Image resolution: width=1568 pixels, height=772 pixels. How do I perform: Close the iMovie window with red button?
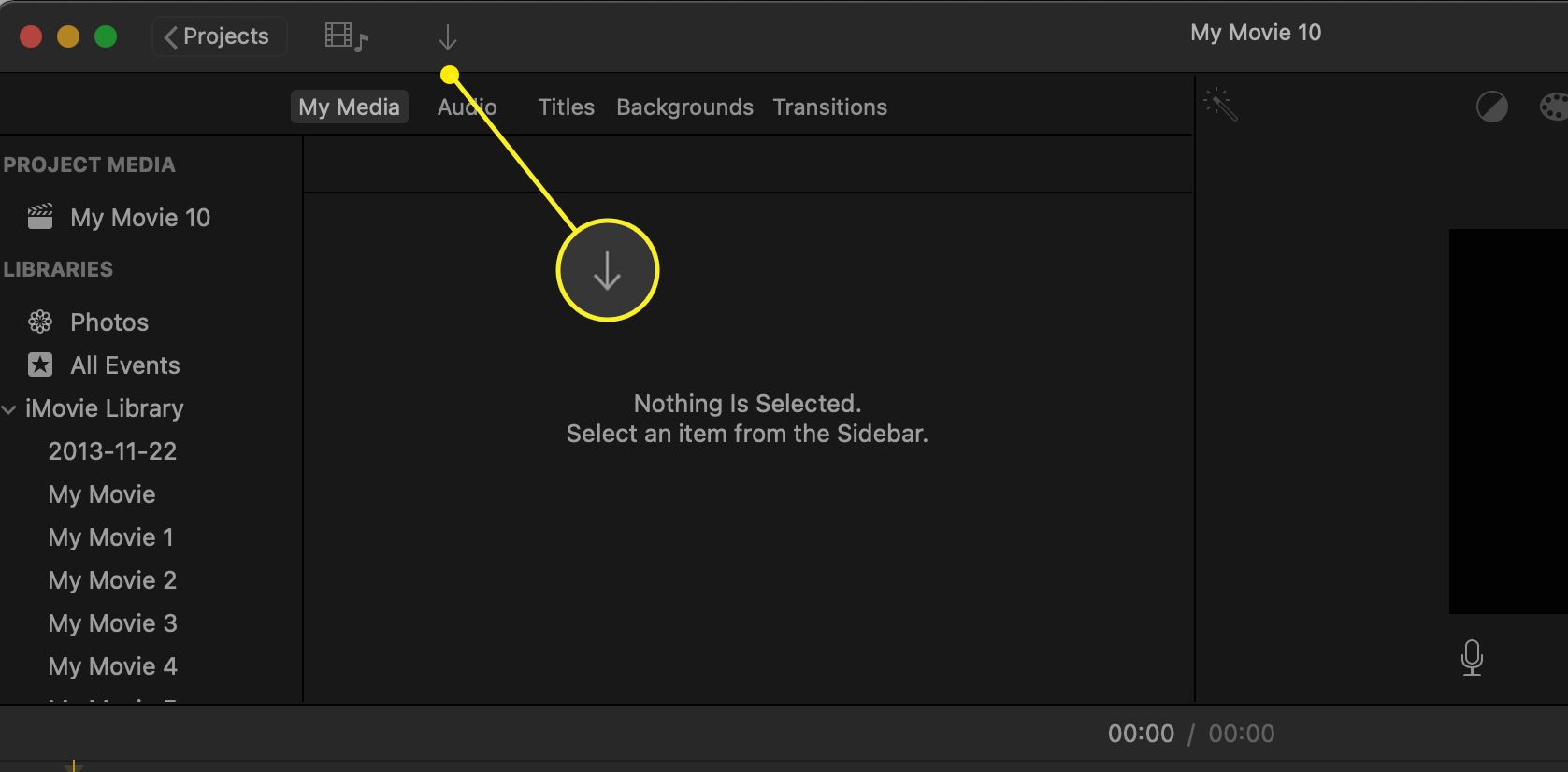pyautogui.click(x=31, y=36)
